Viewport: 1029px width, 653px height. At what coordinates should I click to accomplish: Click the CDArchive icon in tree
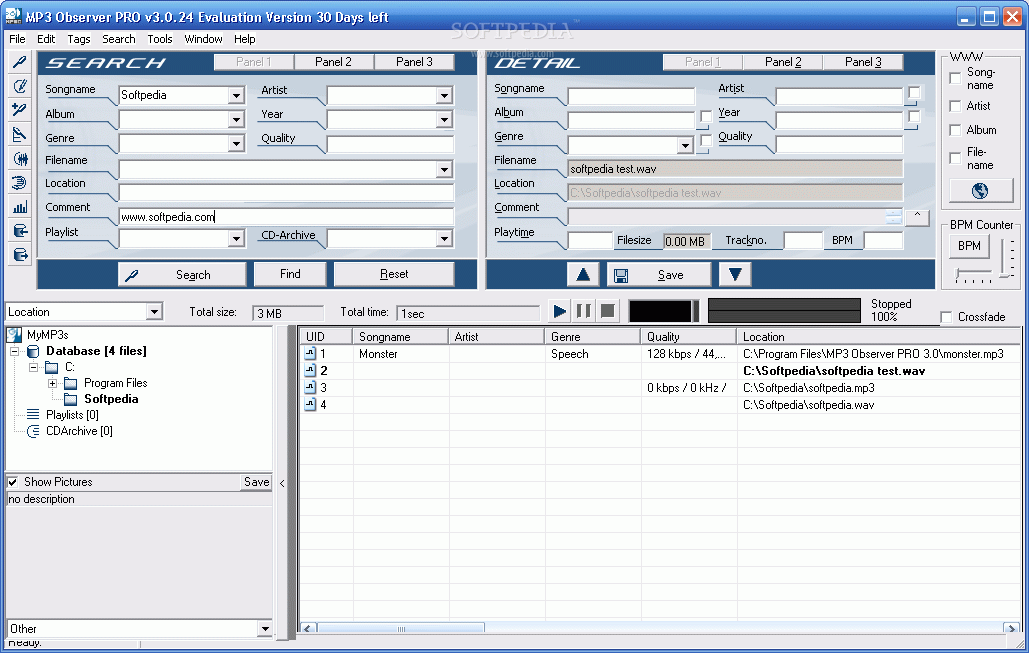33,431
